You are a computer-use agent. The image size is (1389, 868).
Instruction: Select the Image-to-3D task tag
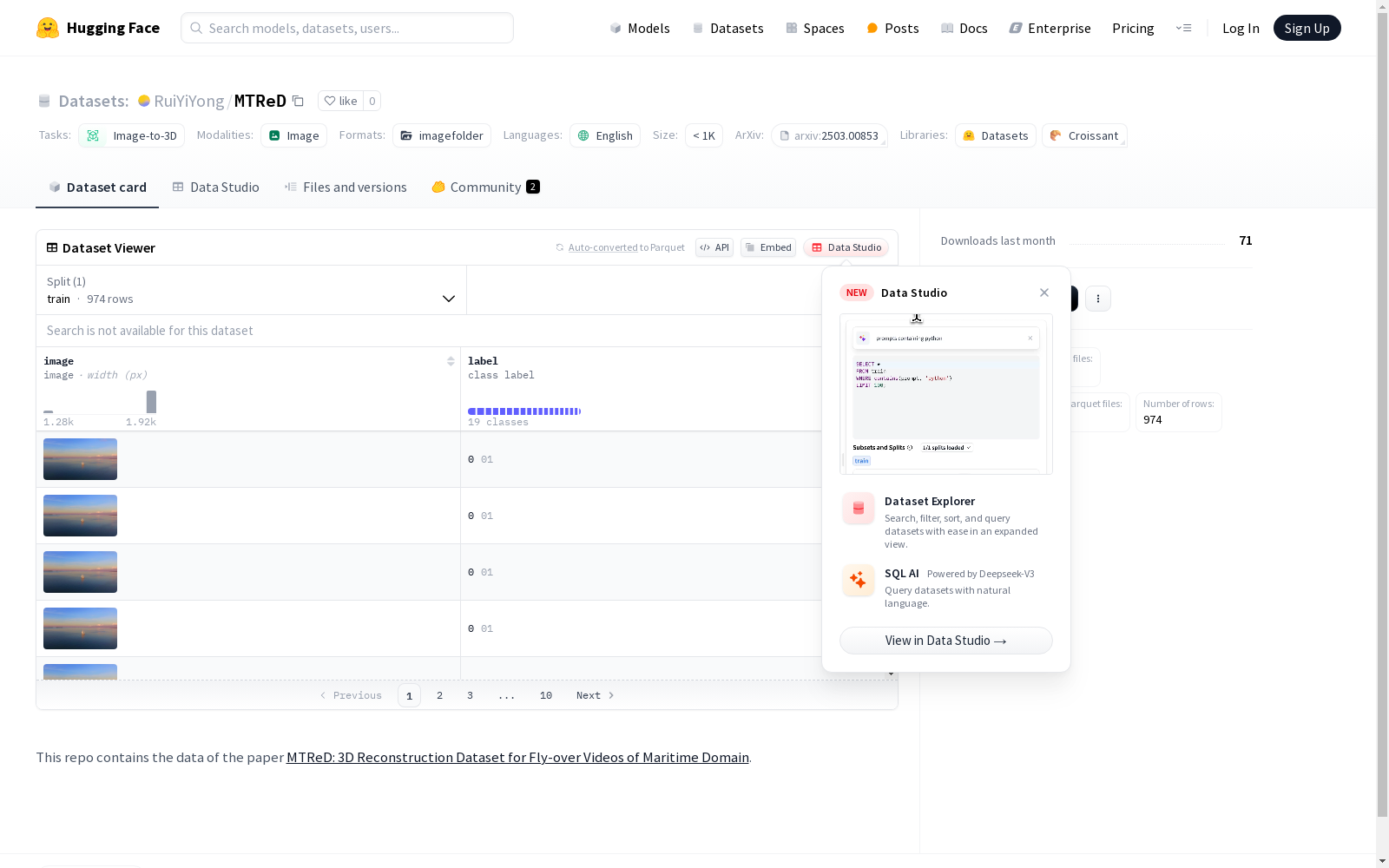click(x=132, y=135)
